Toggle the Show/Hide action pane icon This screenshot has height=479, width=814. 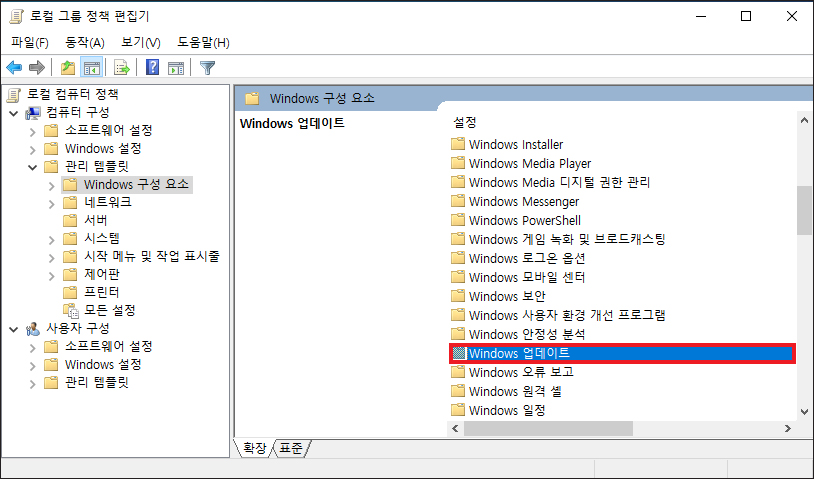tap(176, 67)
